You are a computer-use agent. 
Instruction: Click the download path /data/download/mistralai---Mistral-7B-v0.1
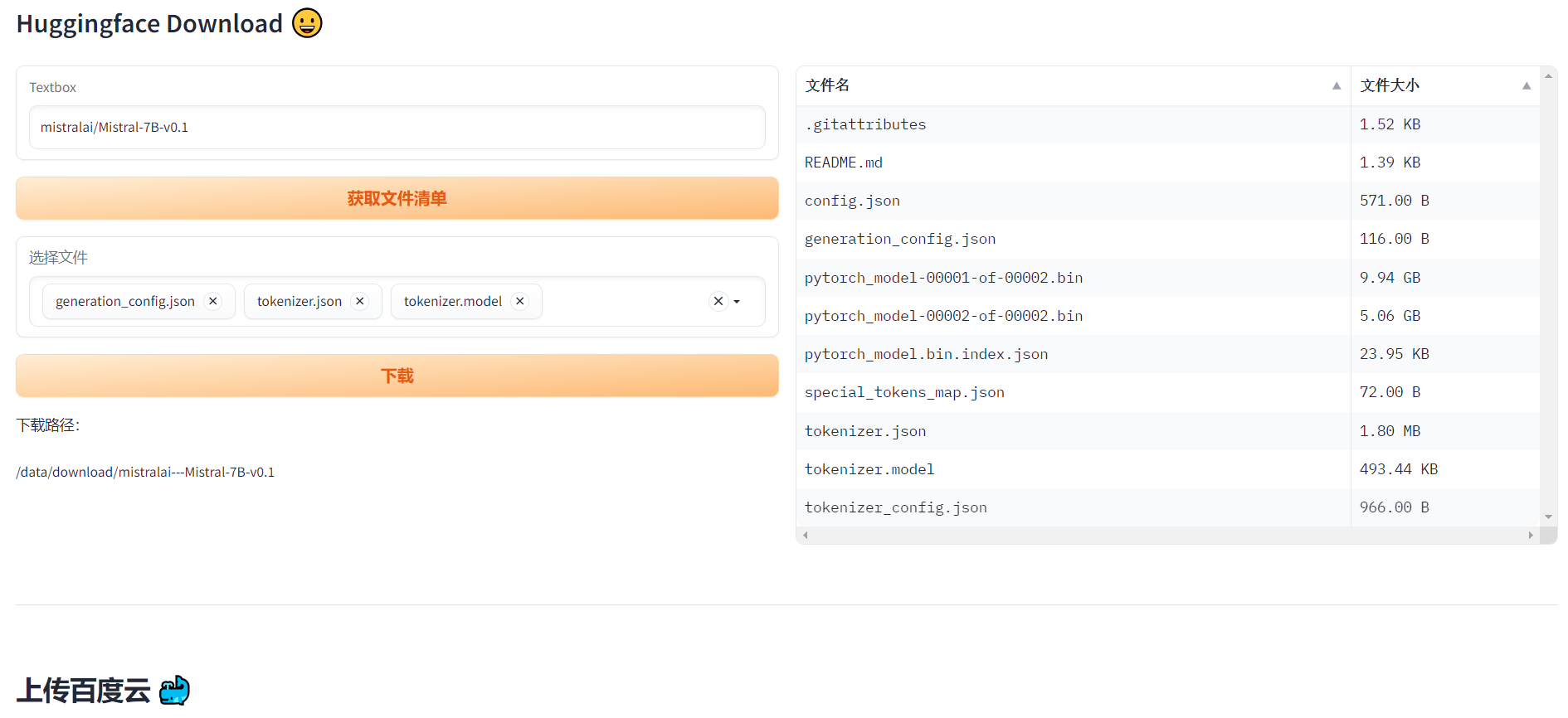[x=145, y=472]
